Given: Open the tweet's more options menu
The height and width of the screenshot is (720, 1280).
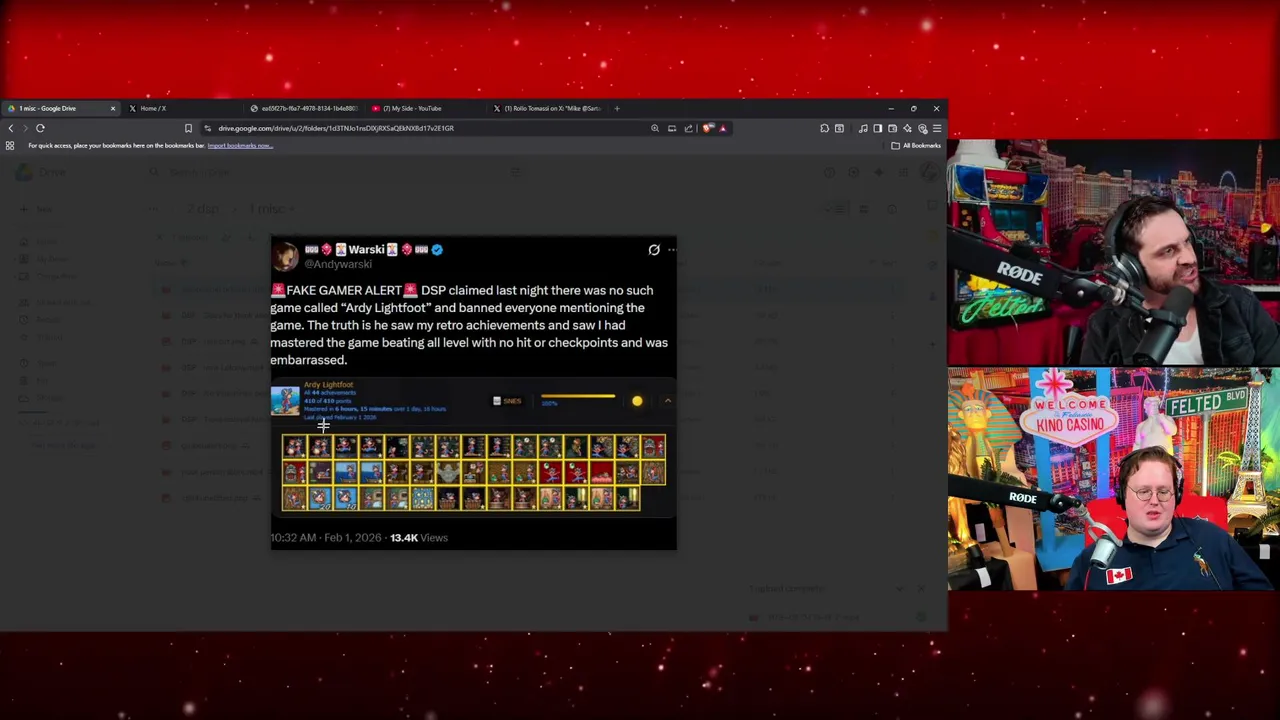Looking at the screenshot, I should point(672,250).
